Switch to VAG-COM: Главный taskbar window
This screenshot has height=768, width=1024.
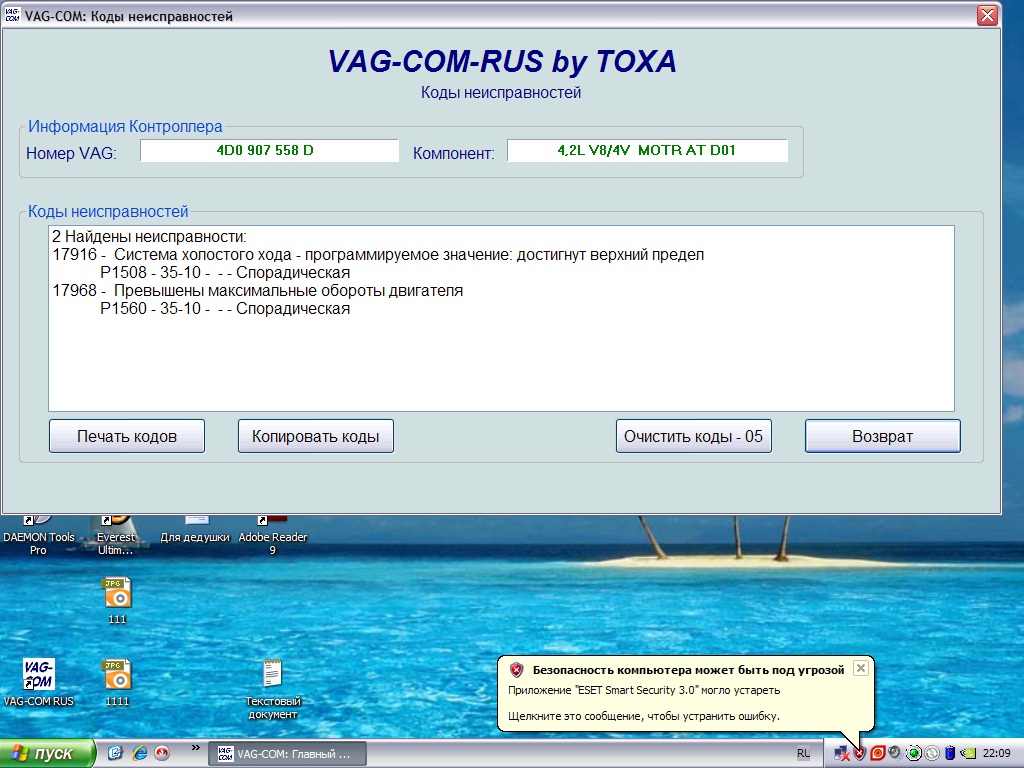(286, 753)
